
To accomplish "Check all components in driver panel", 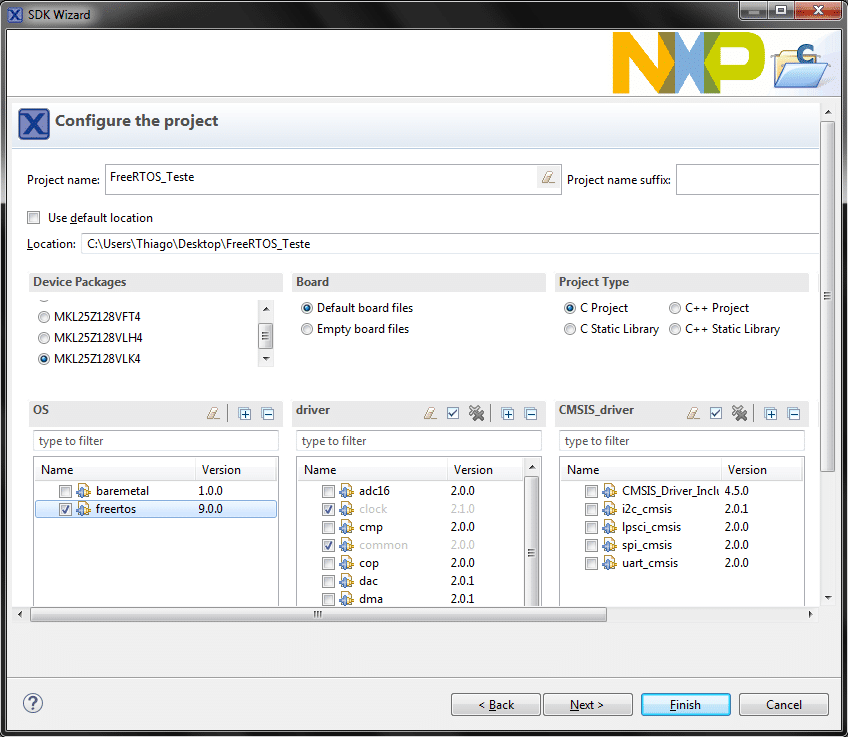I will tap(453, 414).
